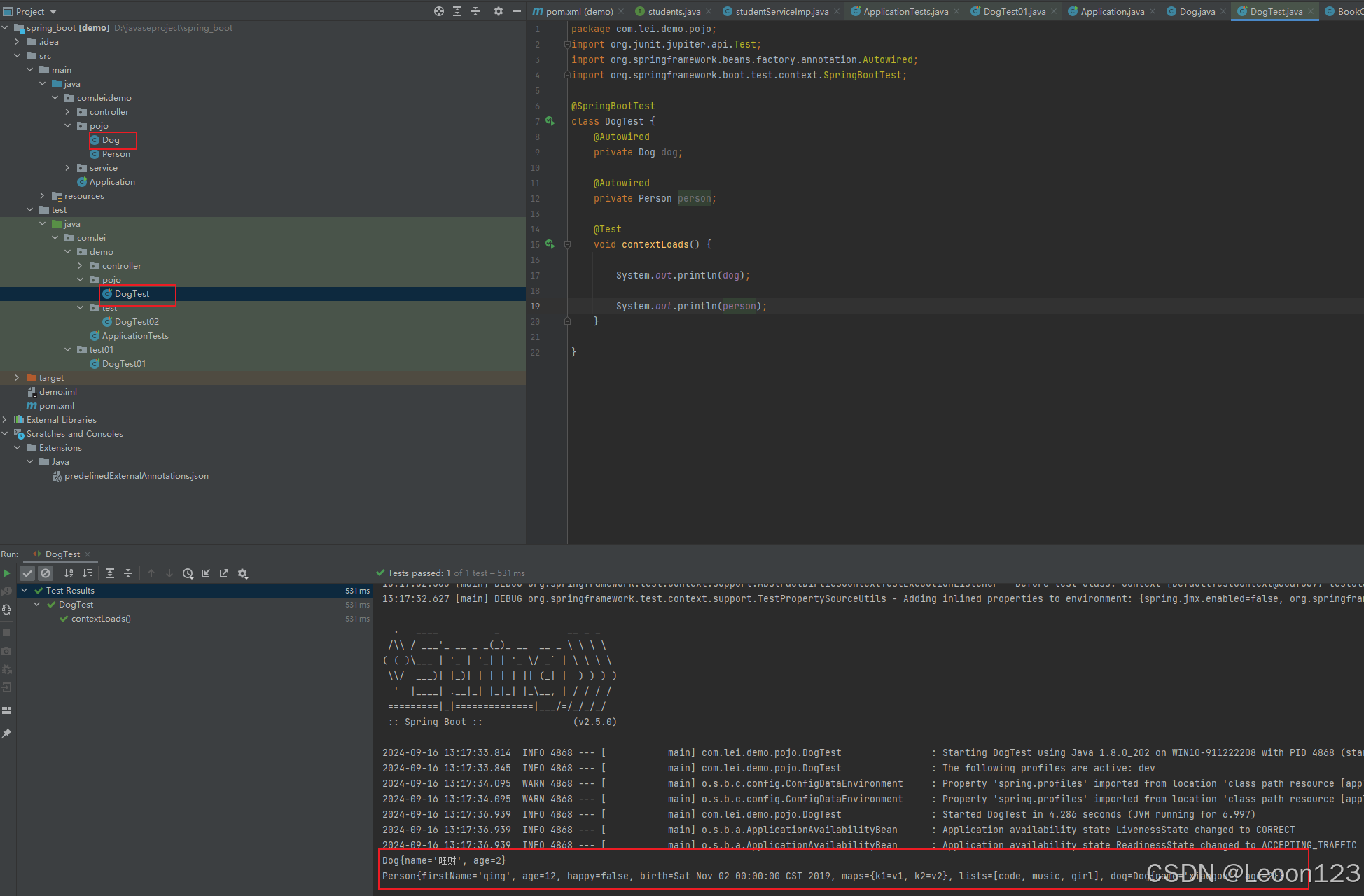This screenshot has height=896, width=1364.
Task: Open the test runner settings gear
Action: (243, 573)
